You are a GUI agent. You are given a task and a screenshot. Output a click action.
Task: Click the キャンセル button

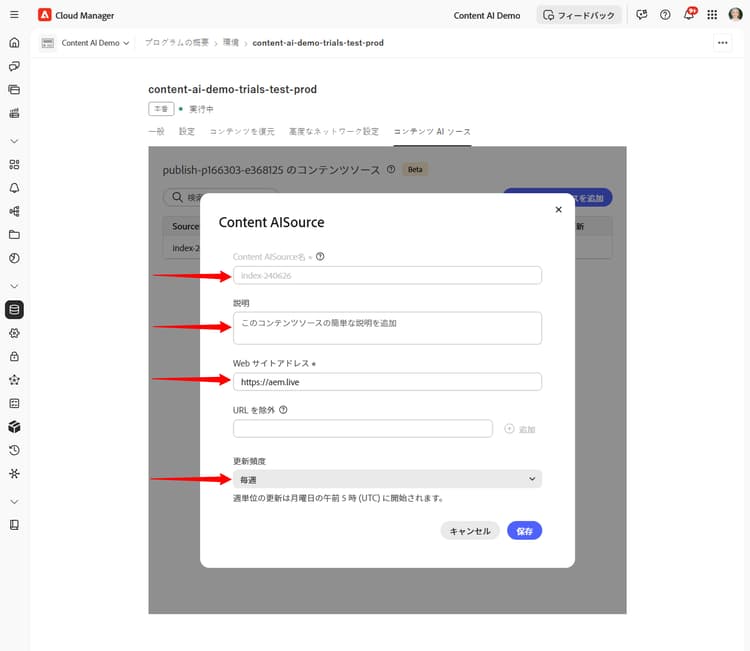[470, 531]
